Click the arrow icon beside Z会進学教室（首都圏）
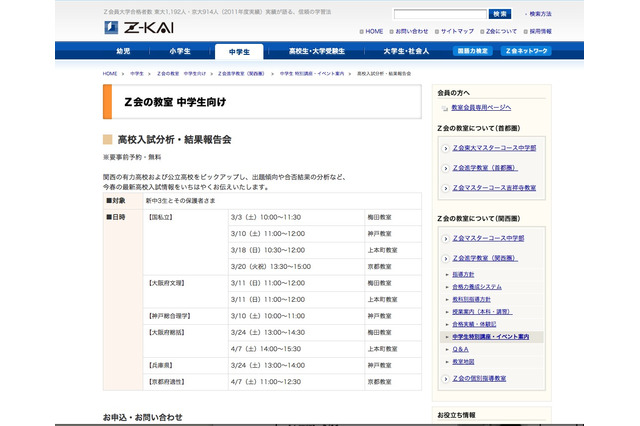 point(446,169)
